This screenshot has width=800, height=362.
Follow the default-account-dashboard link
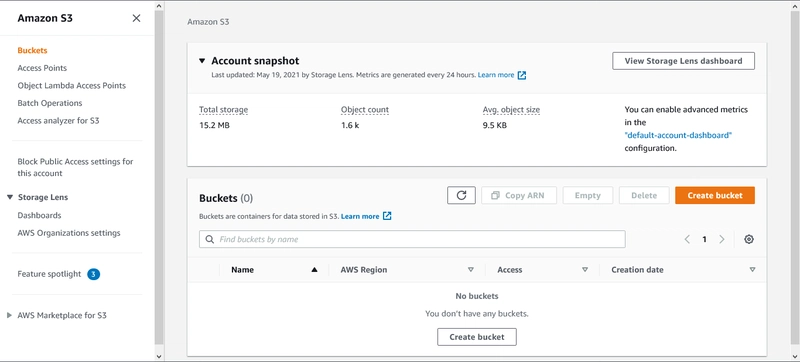click(678, 135)
